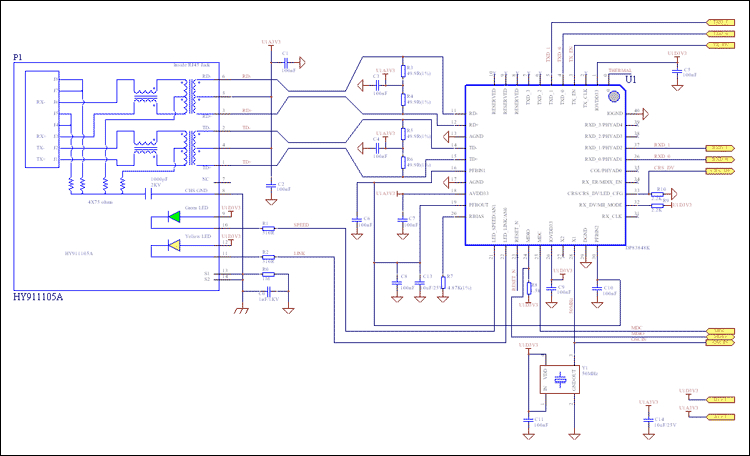Click the yellow LED diode symbol
750x456 pixels.
pos(176,246)
